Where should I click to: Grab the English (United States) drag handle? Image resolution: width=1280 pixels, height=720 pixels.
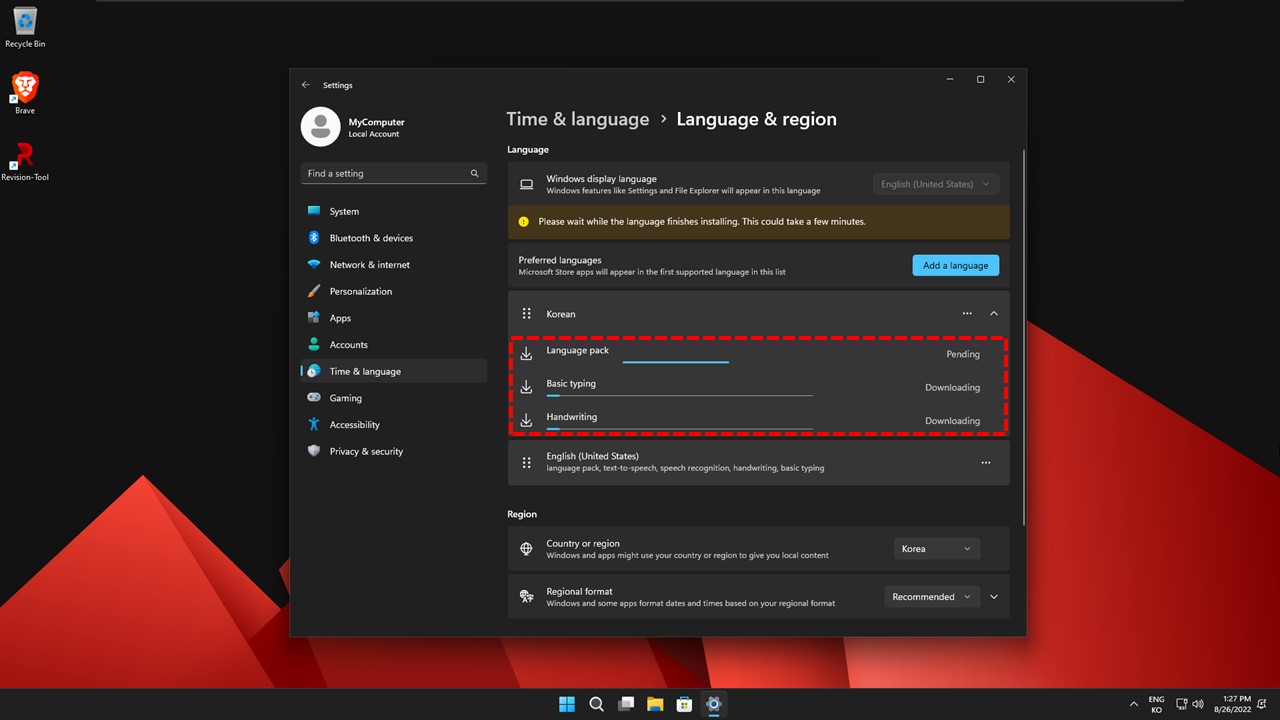[x=526, y=462]
